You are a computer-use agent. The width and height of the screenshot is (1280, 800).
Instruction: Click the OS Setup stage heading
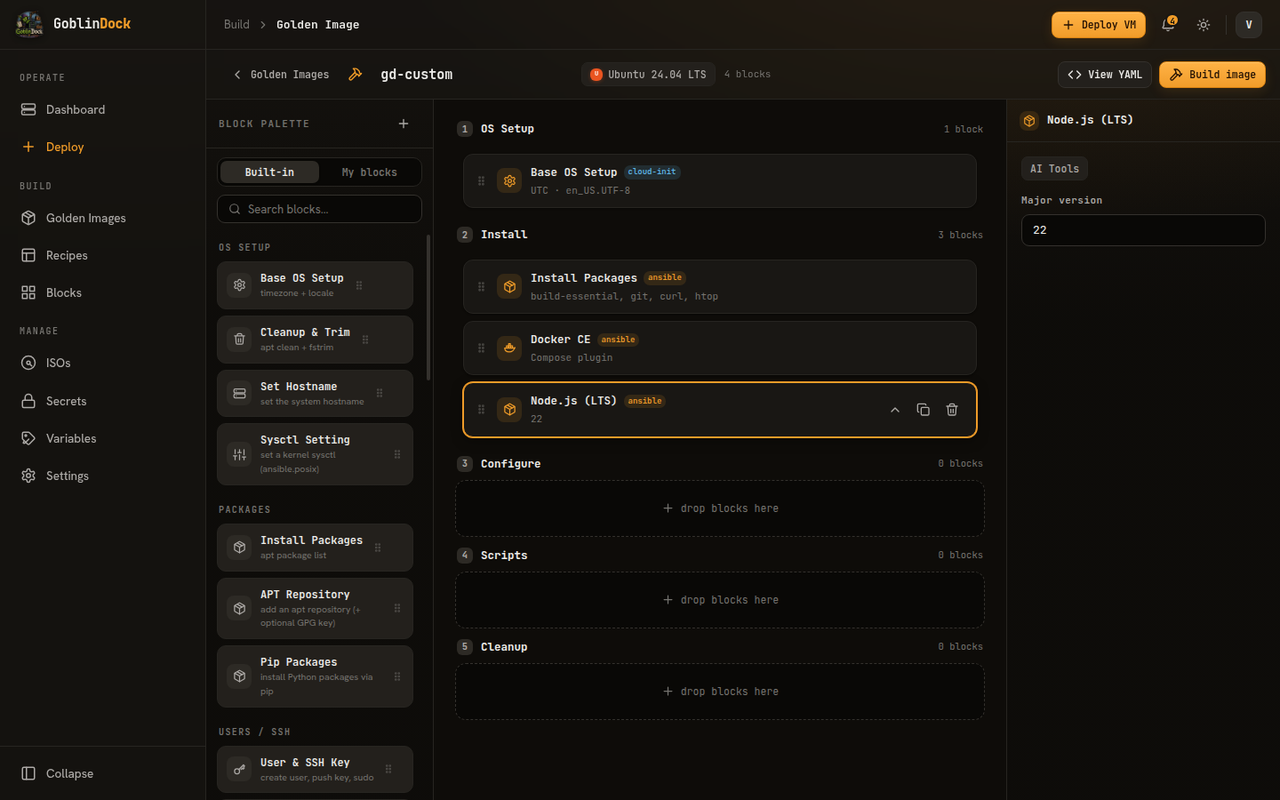coord(507,129)
